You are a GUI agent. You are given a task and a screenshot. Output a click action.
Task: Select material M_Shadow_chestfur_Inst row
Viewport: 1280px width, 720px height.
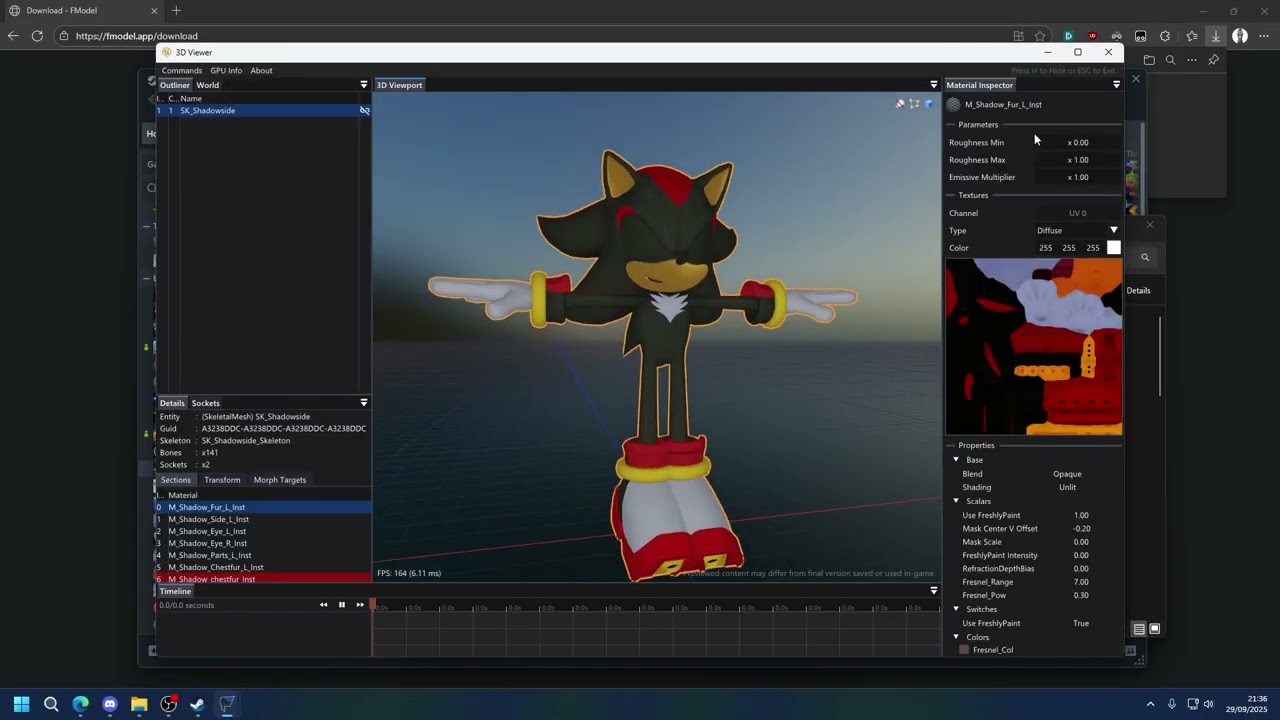coord(264,578)
